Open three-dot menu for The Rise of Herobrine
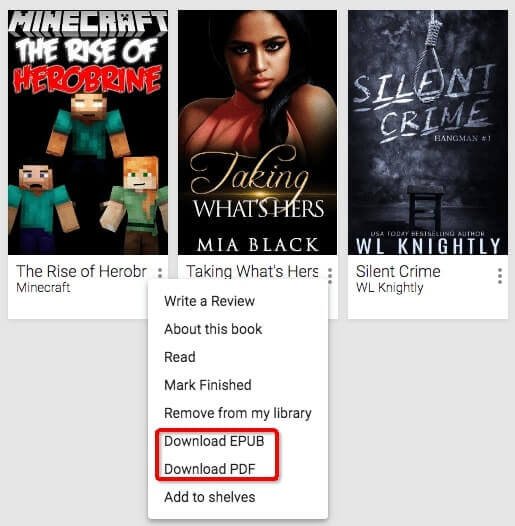 pyautogui.click(x=160, y=273)
